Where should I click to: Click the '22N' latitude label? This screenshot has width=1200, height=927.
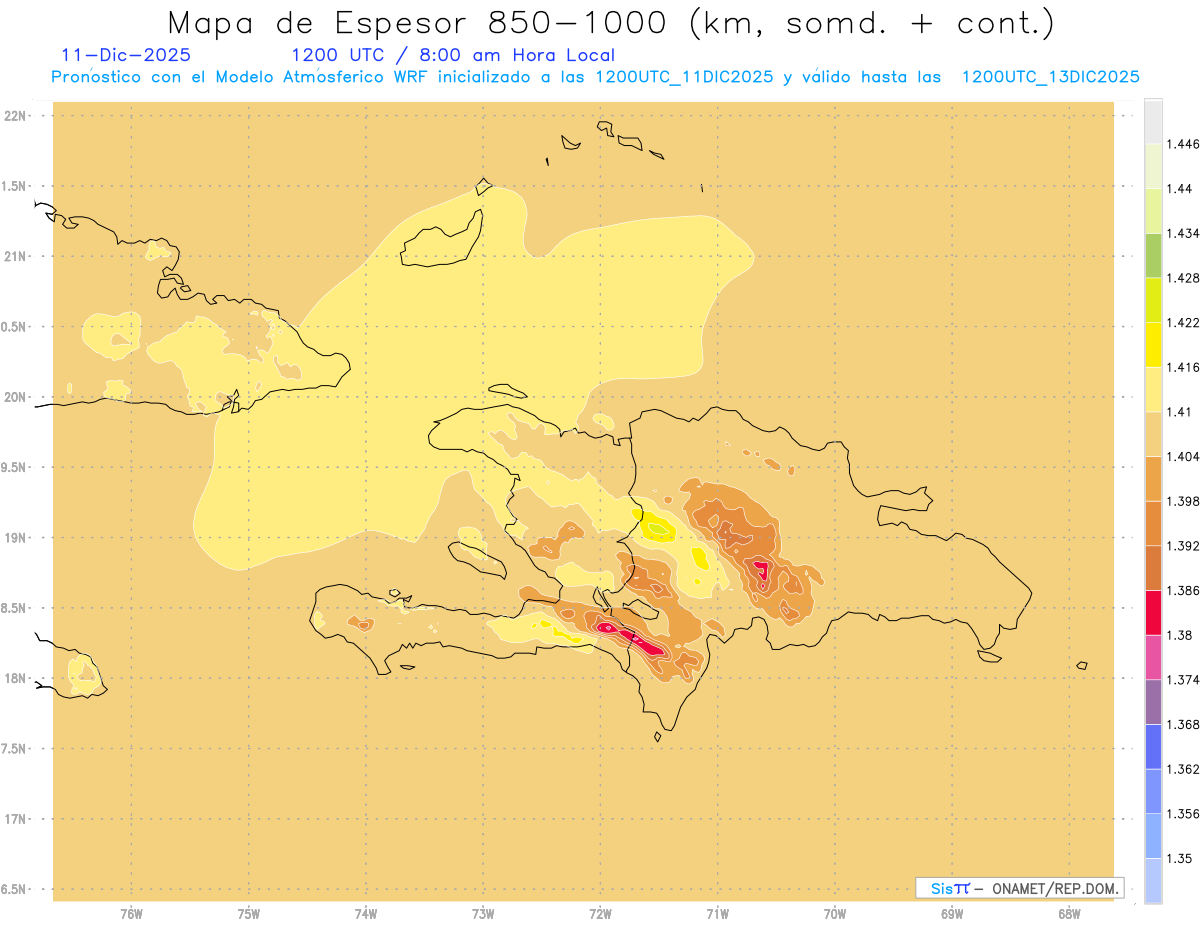click(15, 116)
